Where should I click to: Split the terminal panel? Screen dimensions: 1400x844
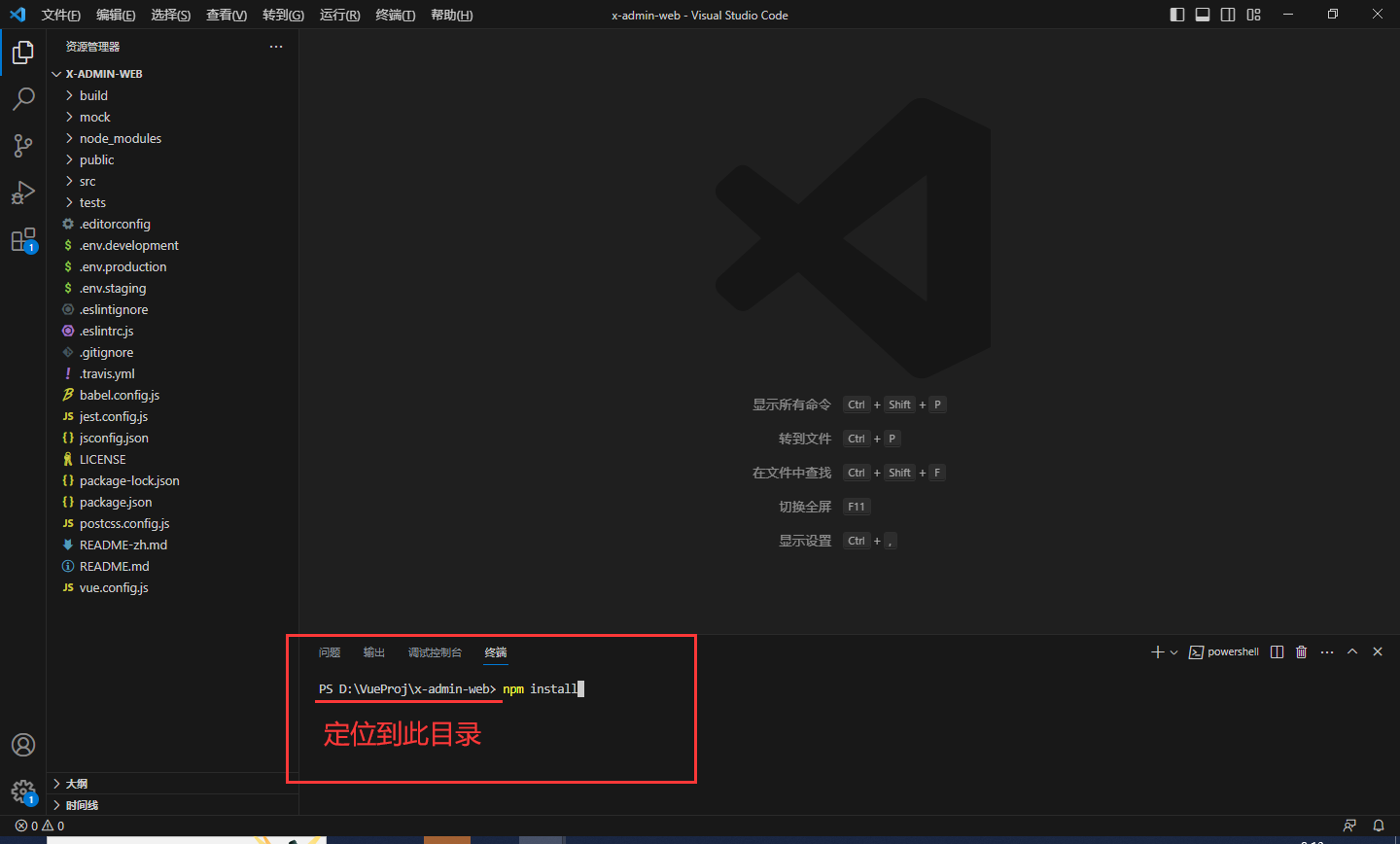[1277, 652]
